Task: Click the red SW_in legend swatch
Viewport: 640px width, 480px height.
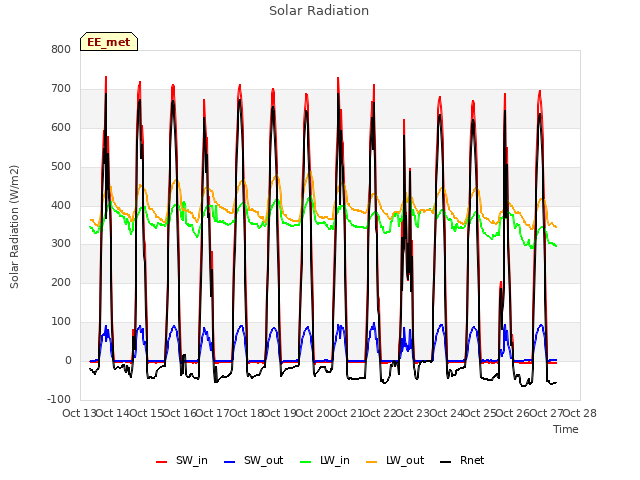Action: (x=162, y=462)
